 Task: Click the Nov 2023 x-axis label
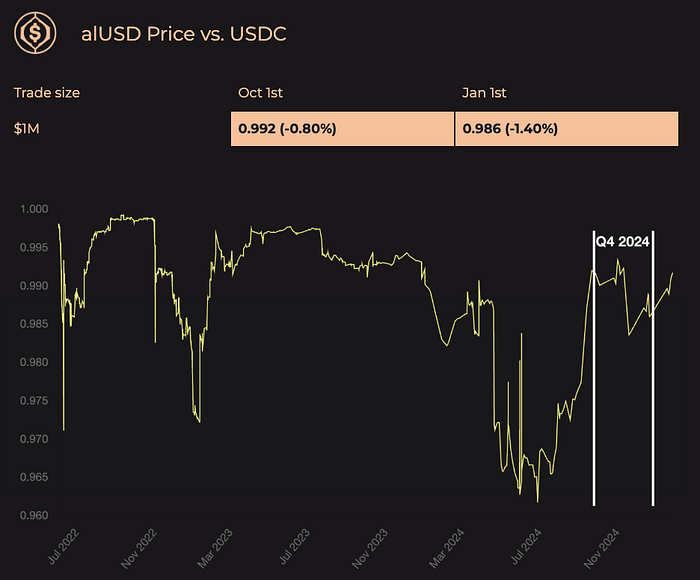pos(369,548)
